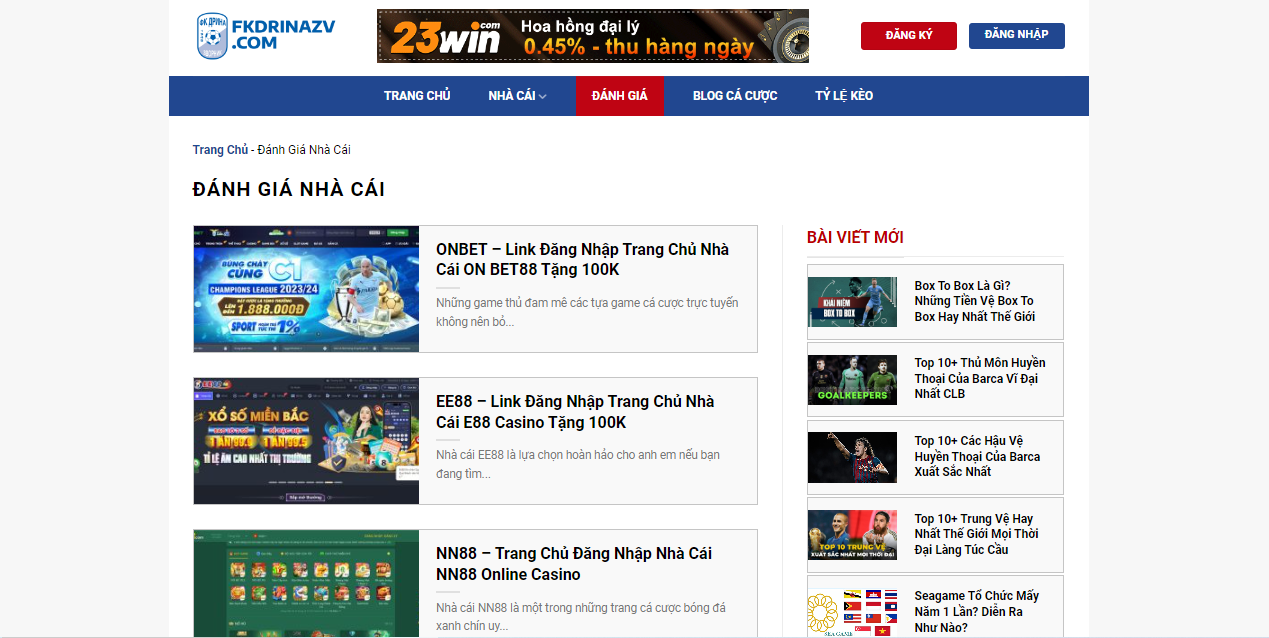Click the Trang Chủ breadcrumb link
Screen dimensions: 1269x638
pos(220,150)
